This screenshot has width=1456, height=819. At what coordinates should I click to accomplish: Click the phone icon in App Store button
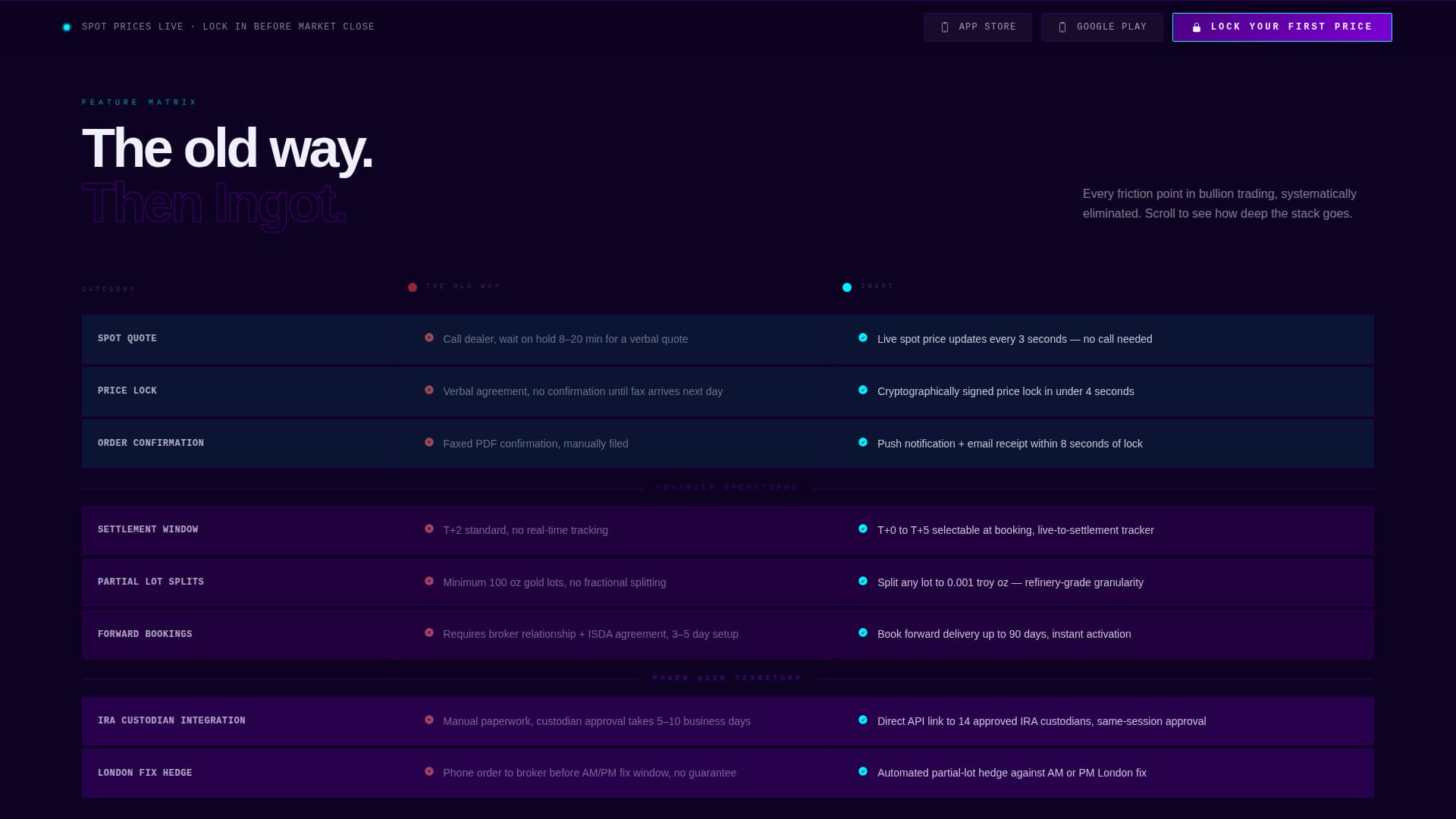click(945, 27)
